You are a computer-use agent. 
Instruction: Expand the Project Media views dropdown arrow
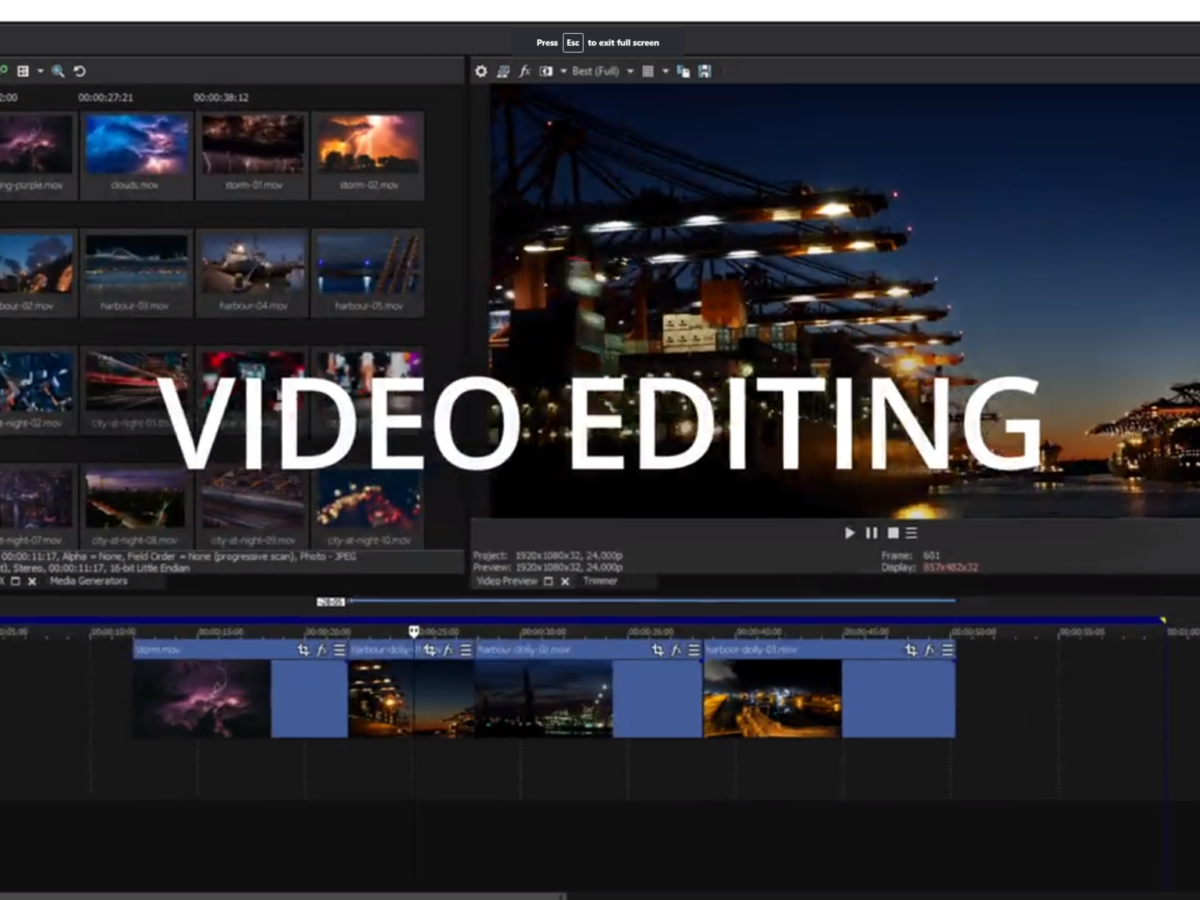[x=41, y=71]
